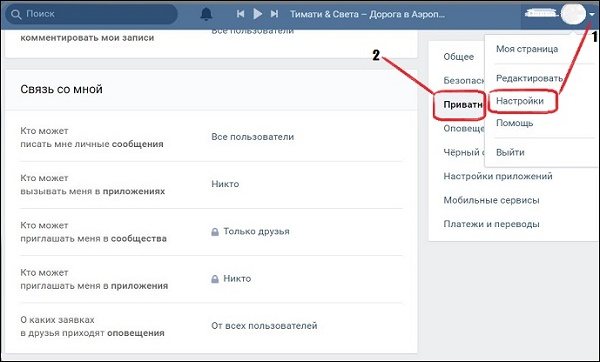Open Мобильные сервисы tab
The width and height of the screenshot is (600, 362).
pos(491,200)
